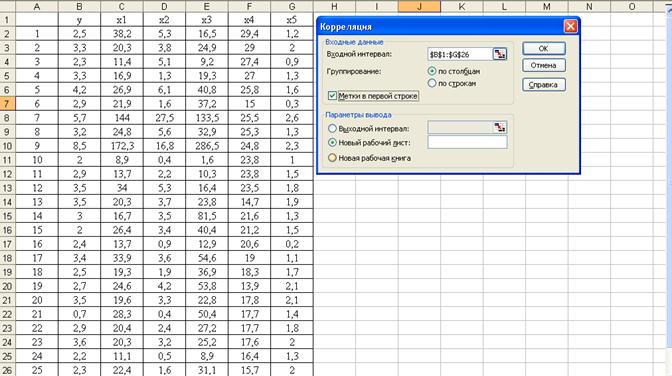Screen dimensions: 672x376
Task: Click the Отмена button
Action: coord(544,66)
